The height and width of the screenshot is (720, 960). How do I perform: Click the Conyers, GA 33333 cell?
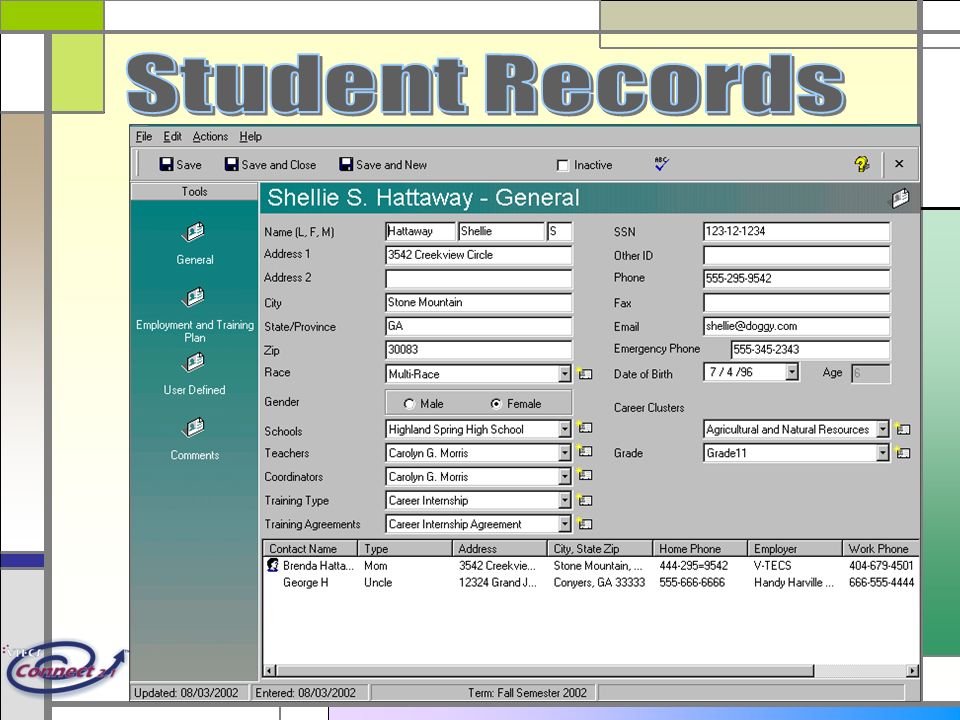[599, 582]
